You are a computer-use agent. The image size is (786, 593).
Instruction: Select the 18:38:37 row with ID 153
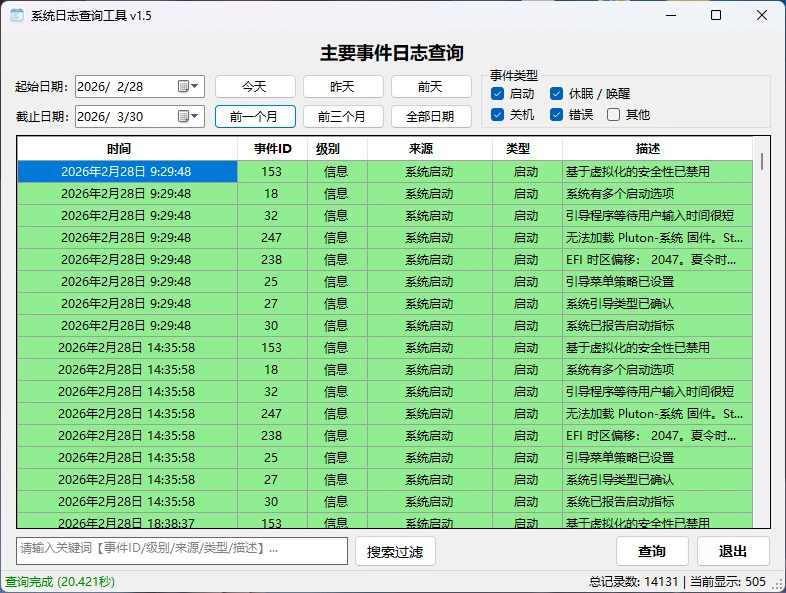(x=385, y=521)
